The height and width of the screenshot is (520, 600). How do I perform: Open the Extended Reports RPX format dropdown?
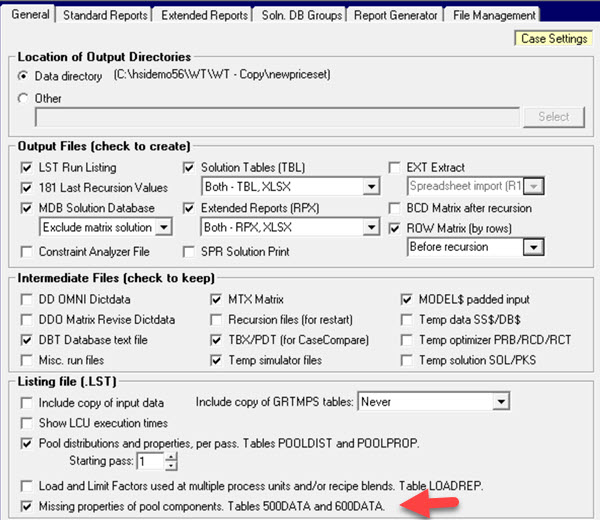coord(371,228)
